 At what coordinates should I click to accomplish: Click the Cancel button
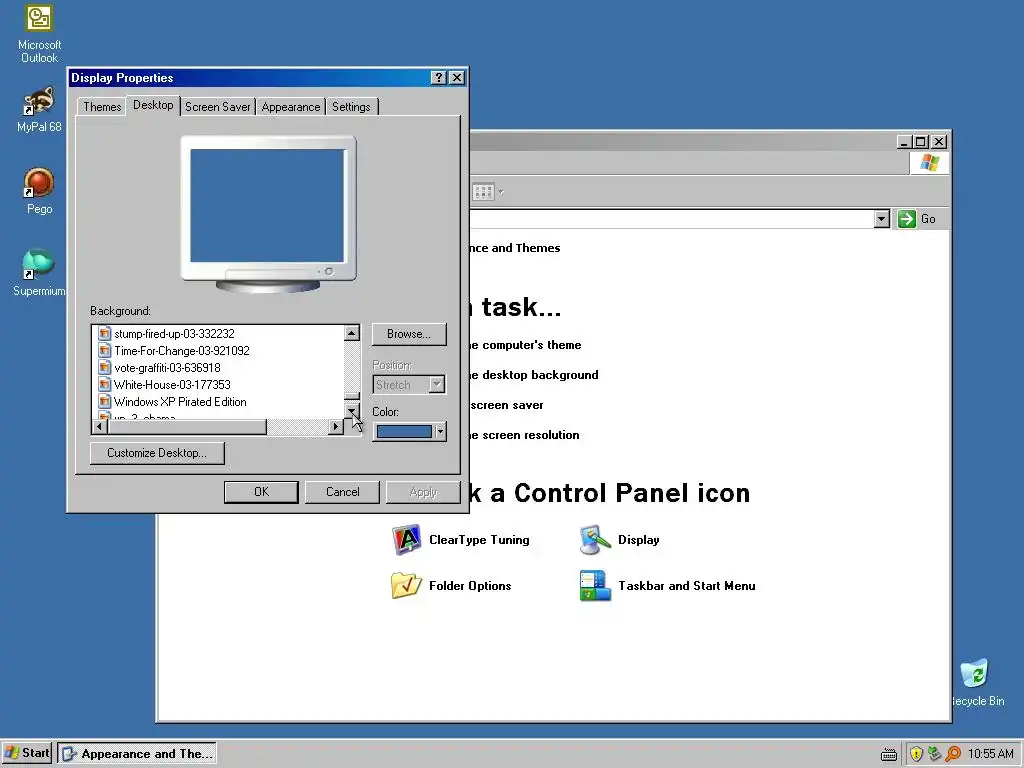[342, 492]
